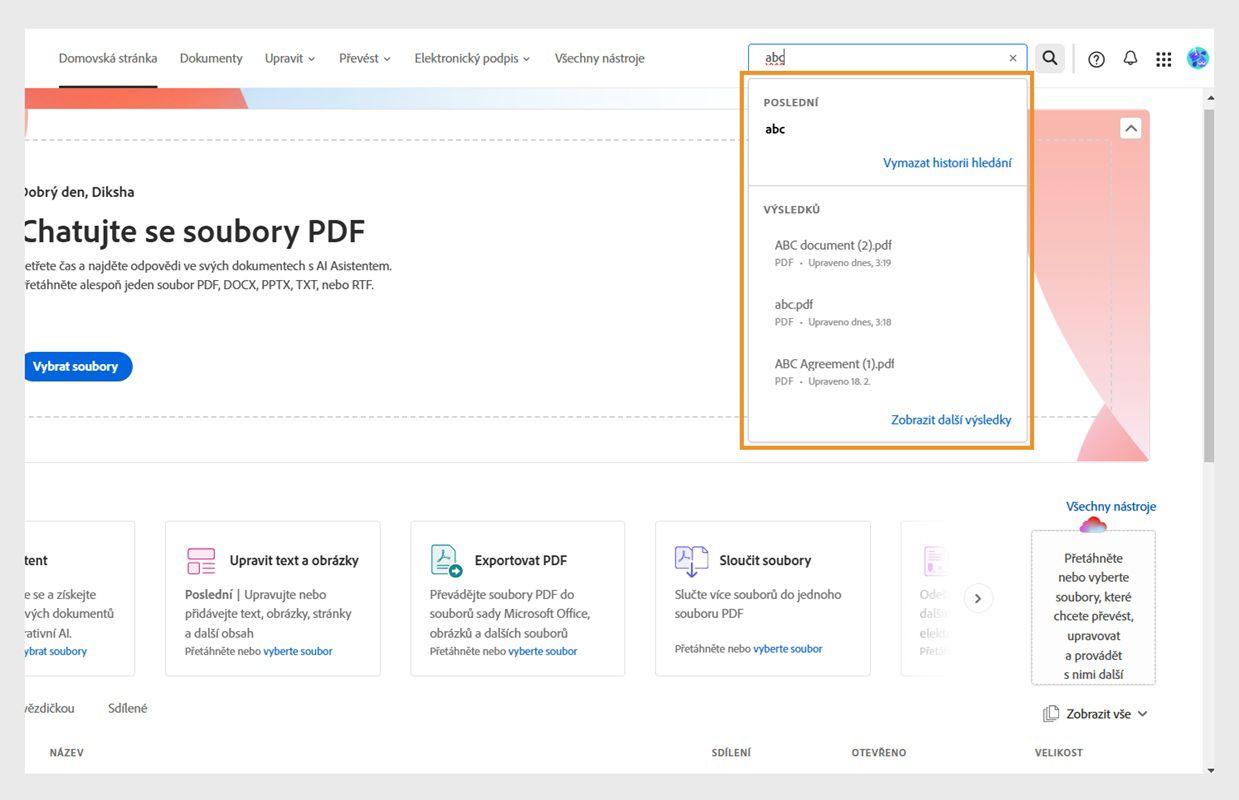Image resolution: width=1239 pixels, height=800 pixels.
Task: Click Zobrazit další výsledky
Action: pyautogui.click(x=951, y=420)
